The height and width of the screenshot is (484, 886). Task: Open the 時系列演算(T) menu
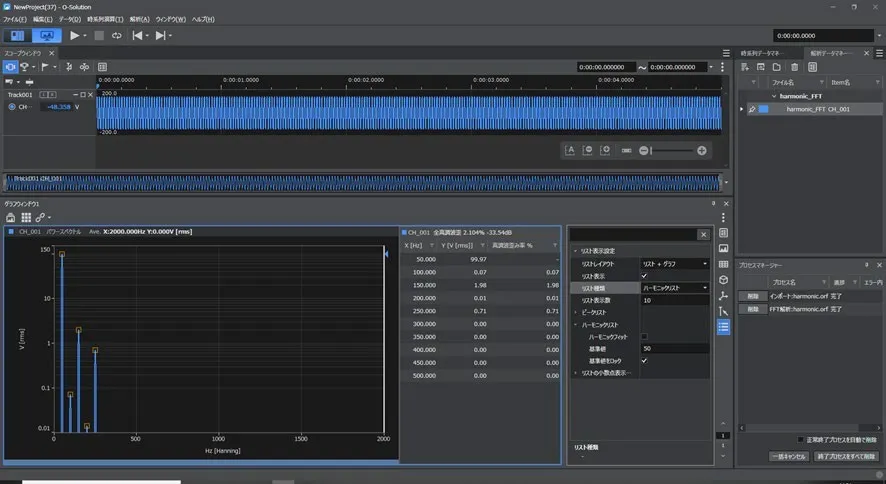105,19
